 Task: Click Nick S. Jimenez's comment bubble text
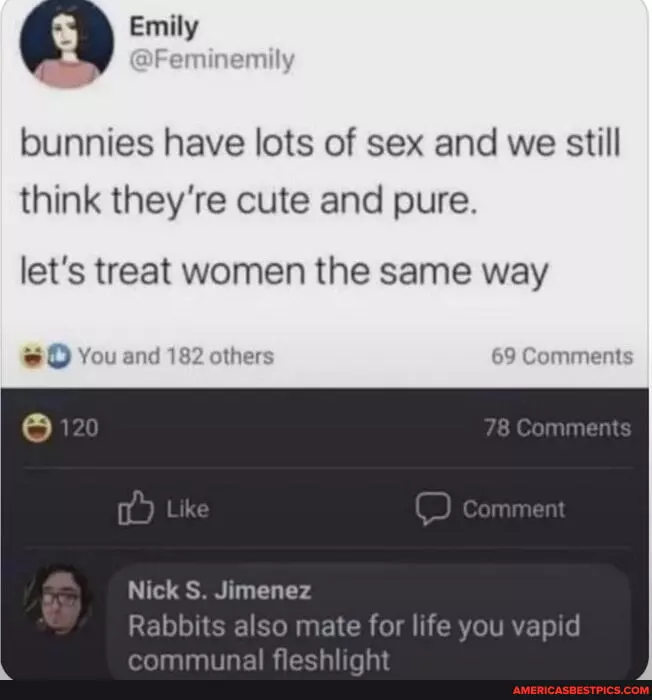coord(354,642)
